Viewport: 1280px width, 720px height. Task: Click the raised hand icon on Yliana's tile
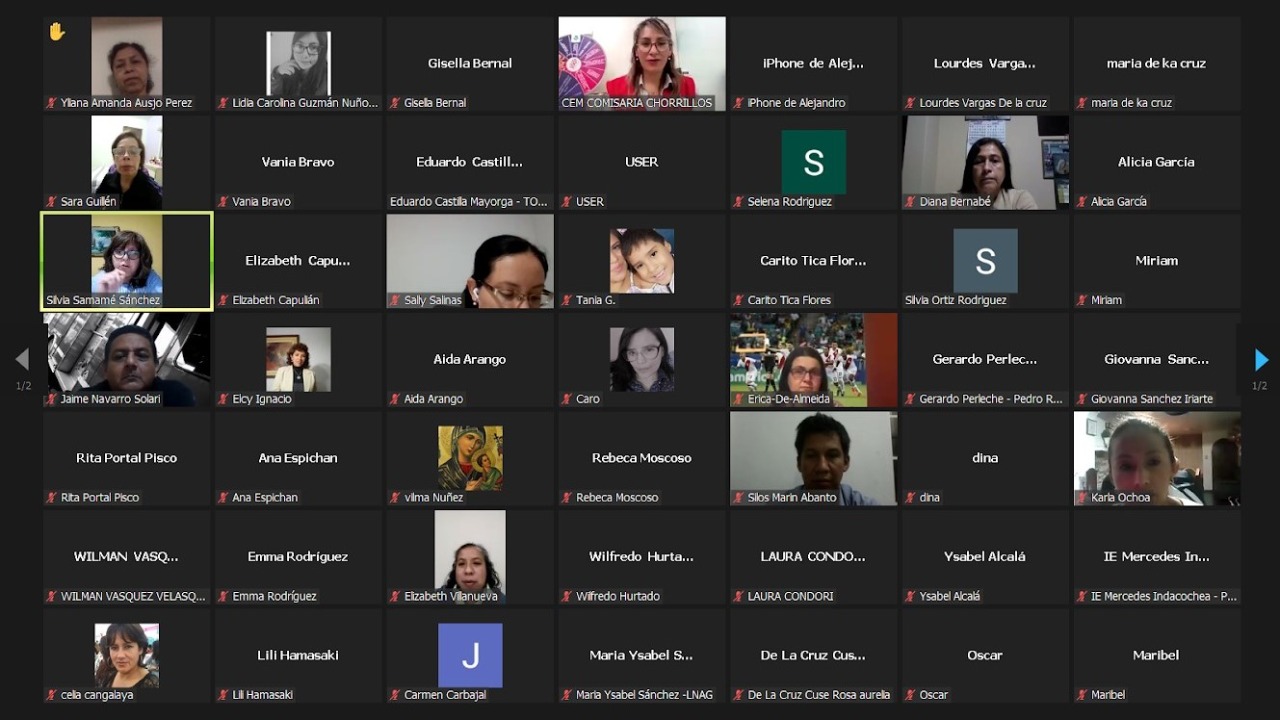[56, 32]
